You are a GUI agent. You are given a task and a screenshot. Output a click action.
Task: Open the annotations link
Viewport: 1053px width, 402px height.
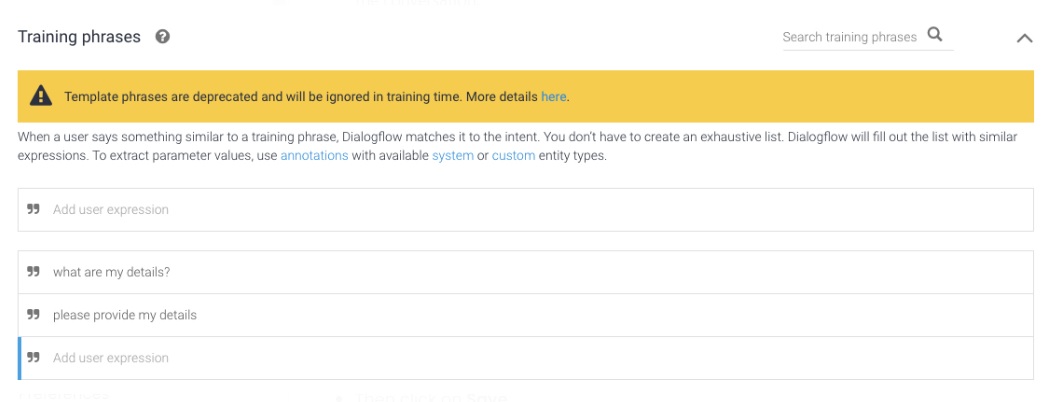[x=314, y=156]
